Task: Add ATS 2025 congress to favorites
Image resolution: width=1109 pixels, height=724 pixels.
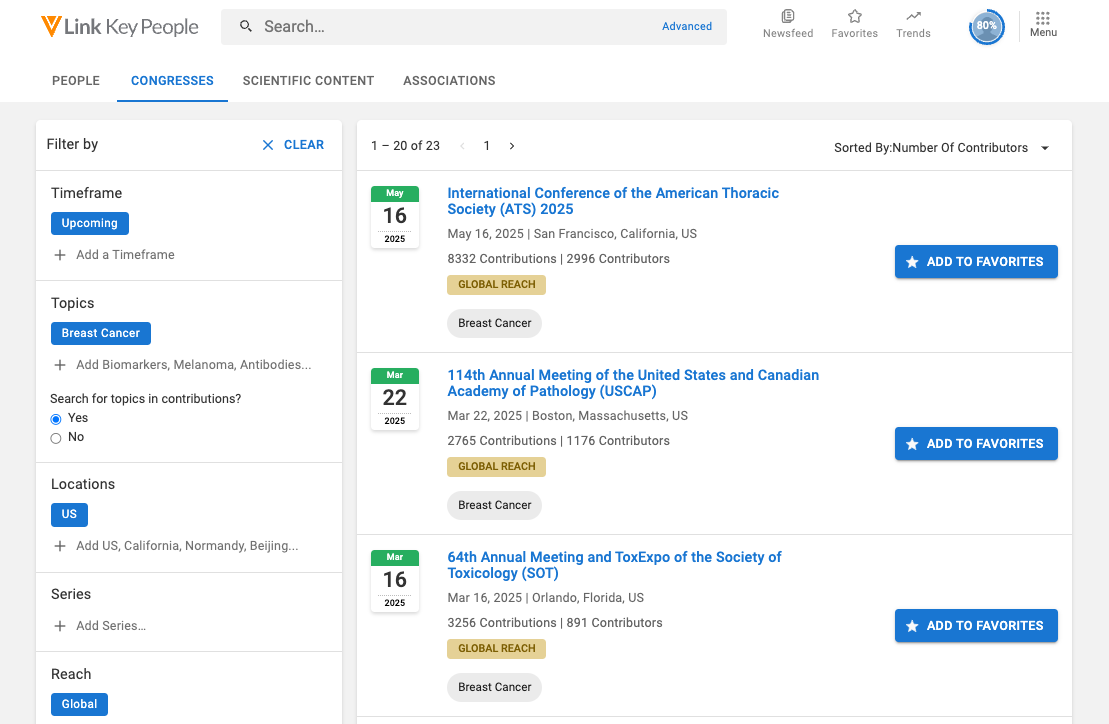Action: (976, 262)
